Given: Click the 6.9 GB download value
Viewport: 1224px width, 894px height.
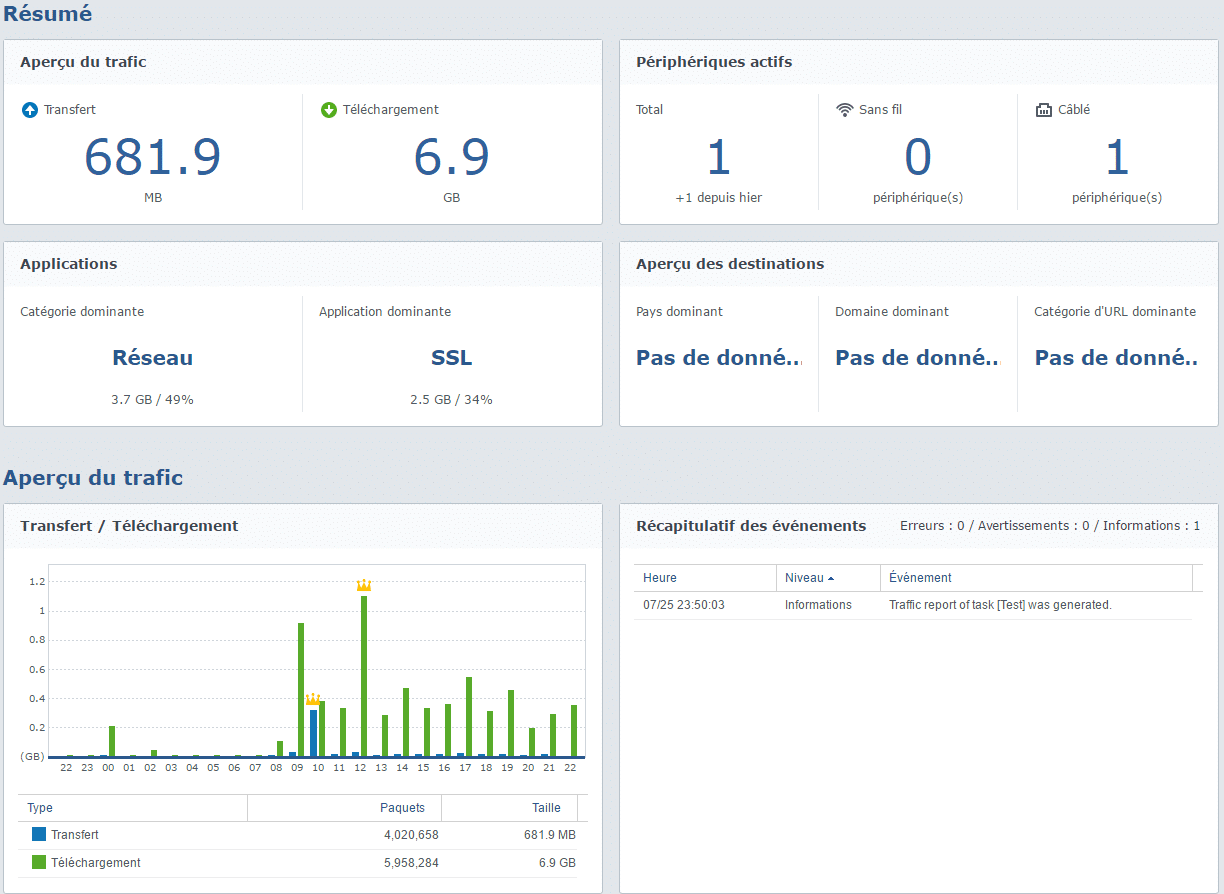Looking at the screenshot, I should coord(452,157).
